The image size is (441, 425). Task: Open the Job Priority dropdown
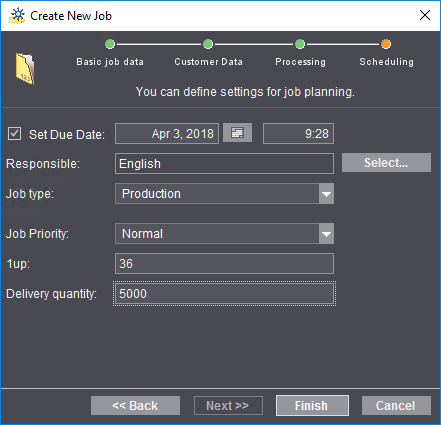point(326,234)
